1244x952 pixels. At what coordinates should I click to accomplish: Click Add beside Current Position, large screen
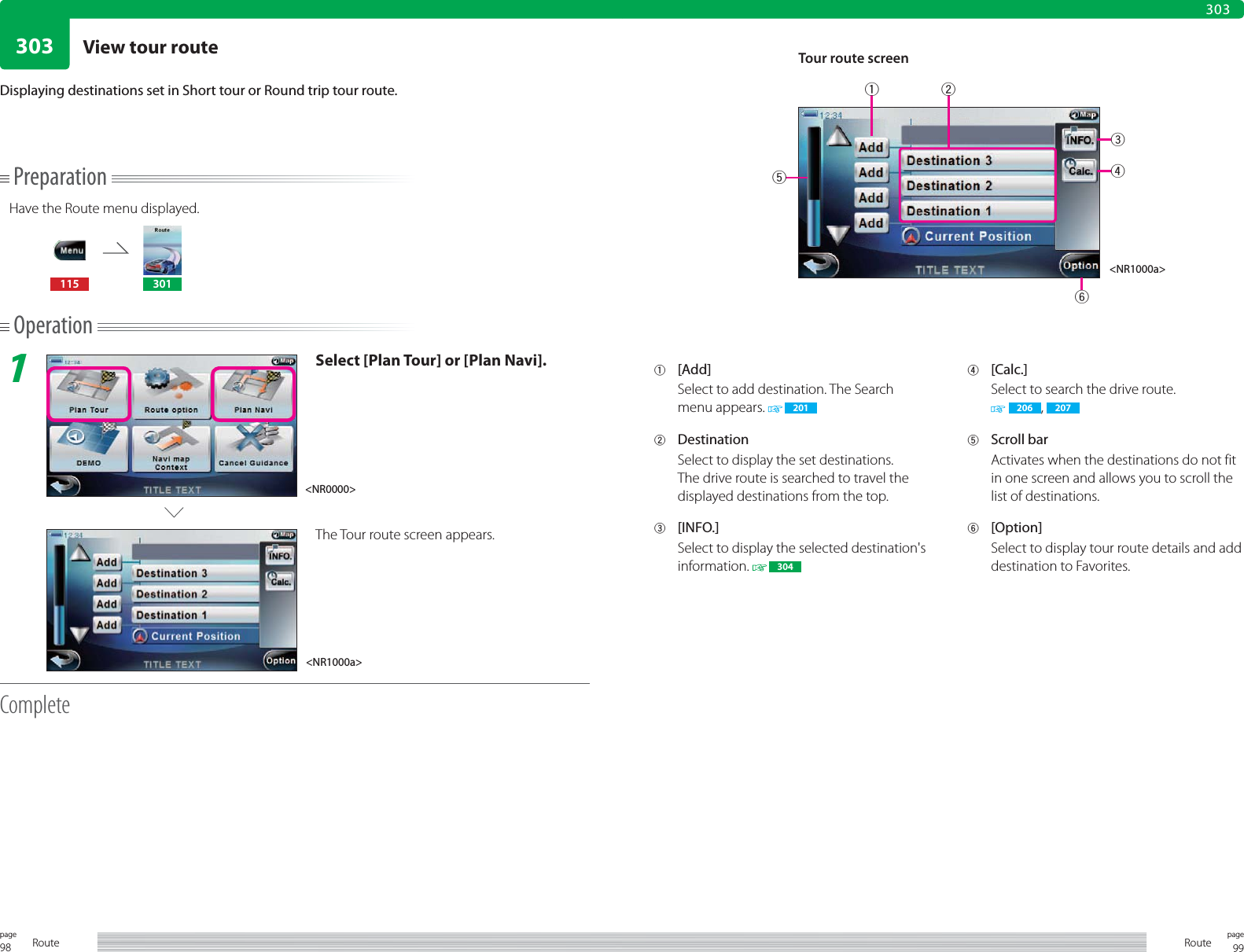[x=871, y=222]
